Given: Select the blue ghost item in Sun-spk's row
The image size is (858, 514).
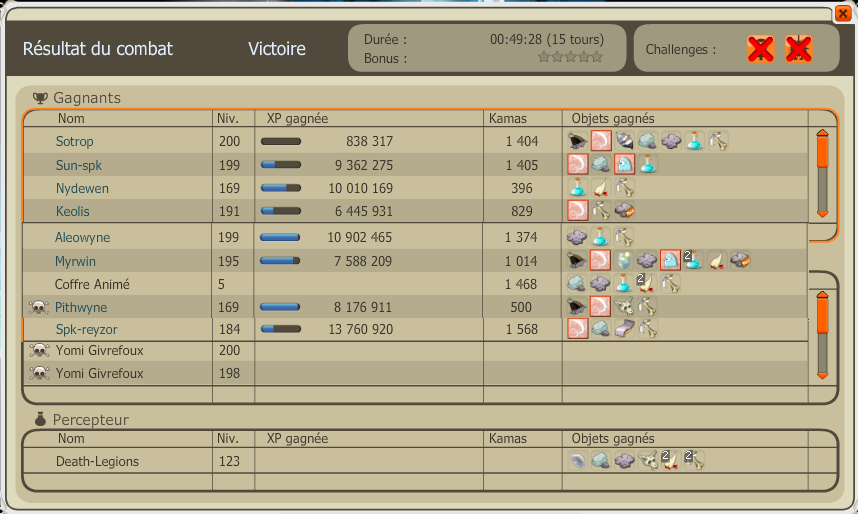Looking at the screenshot, I should (624, 164).
